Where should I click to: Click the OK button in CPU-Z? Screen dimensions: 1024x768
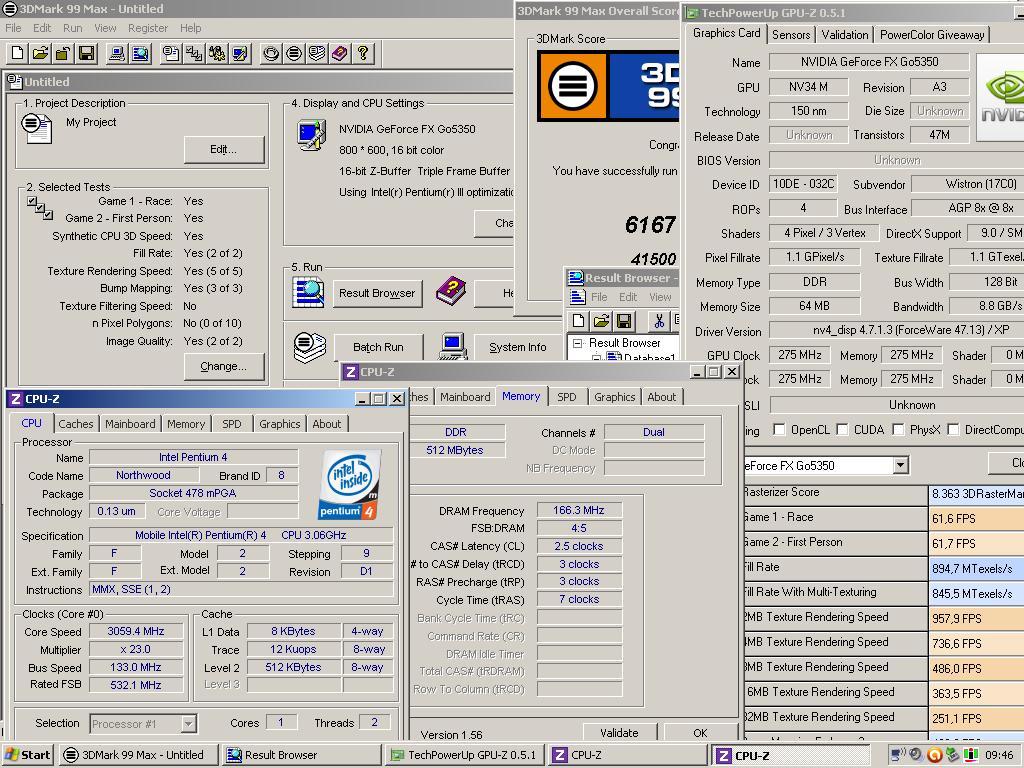tap(700, 733)
